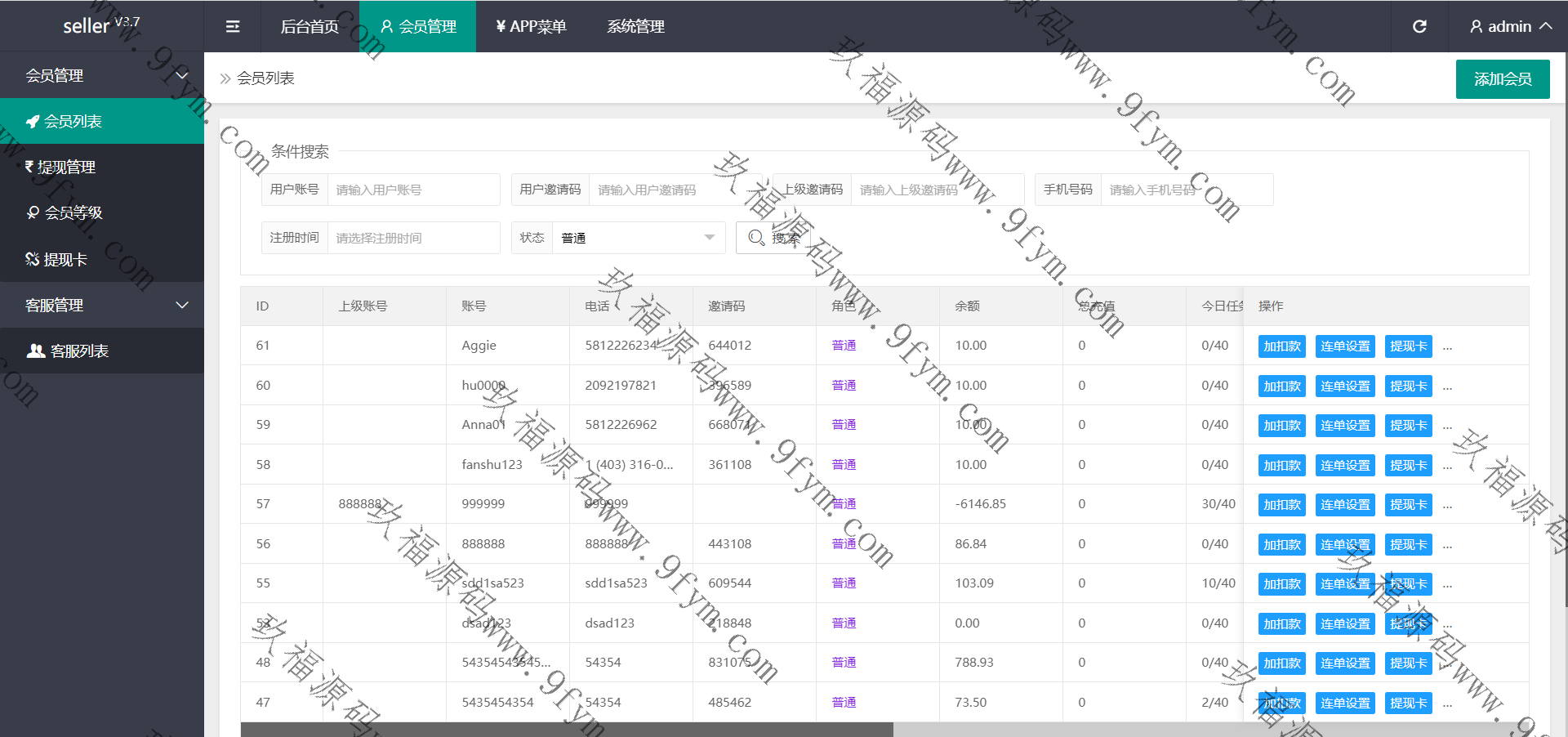Click 连单设置 for user fanshu123
The image size is (1568, 737).
[x=1345, y=466]
